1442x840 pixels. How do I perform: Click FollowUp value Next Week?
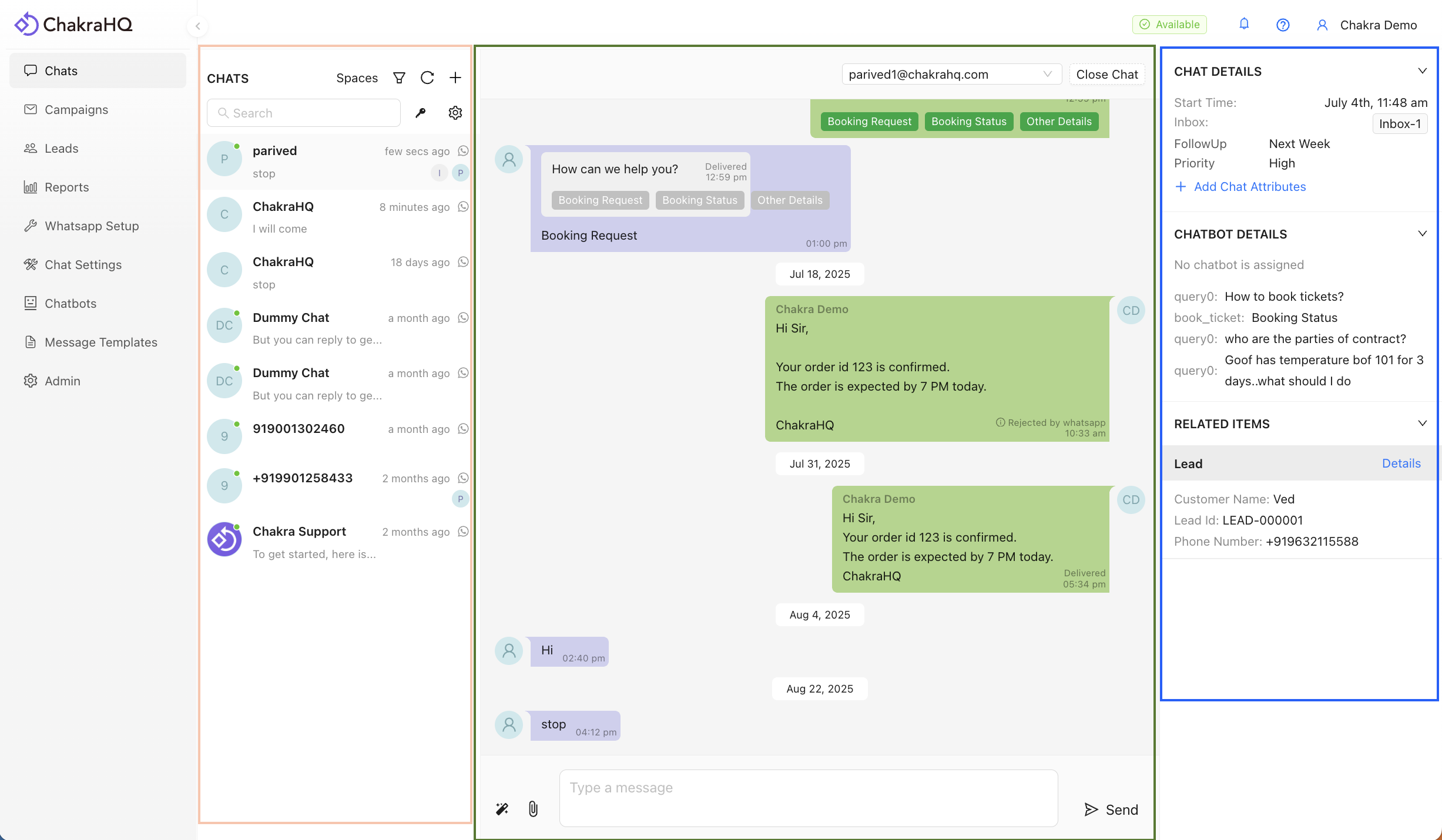click(x=1299, y=144)
